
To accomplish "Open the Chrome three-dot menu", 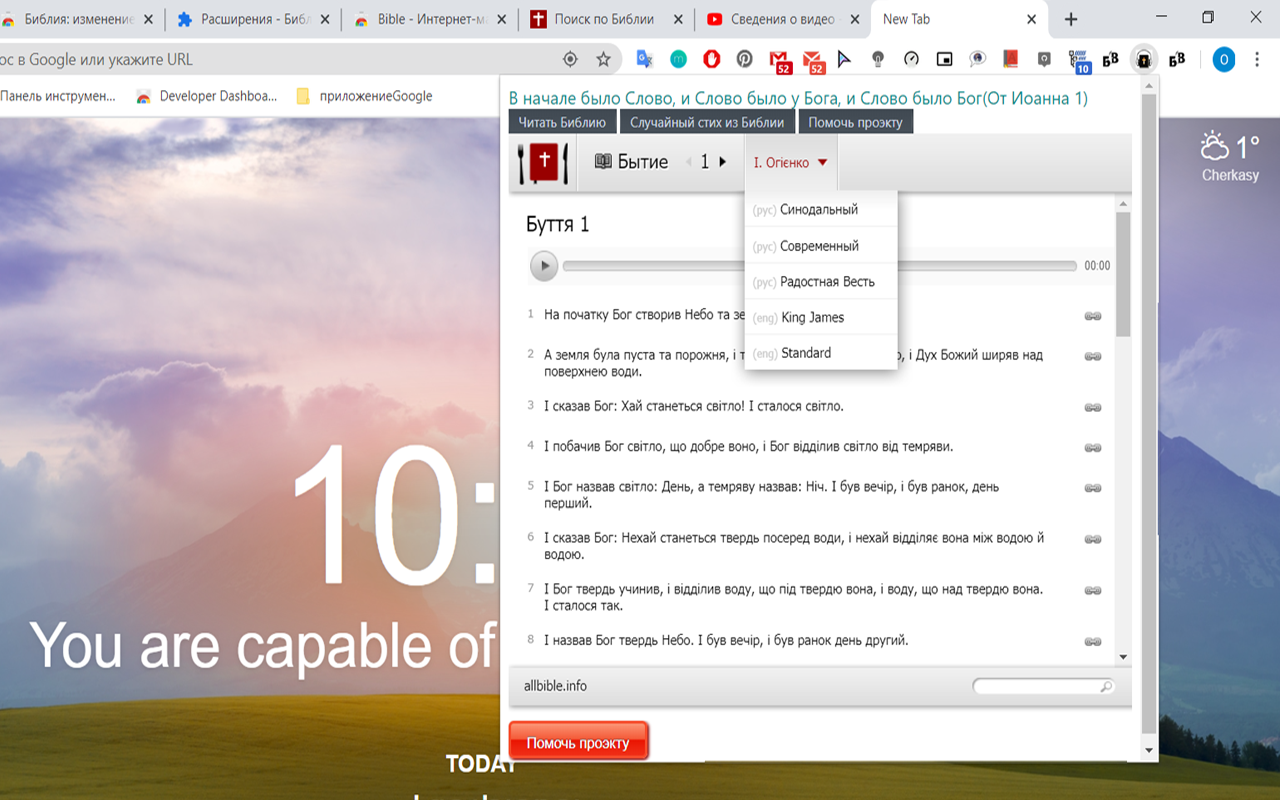I will (x=1257, y=59).
